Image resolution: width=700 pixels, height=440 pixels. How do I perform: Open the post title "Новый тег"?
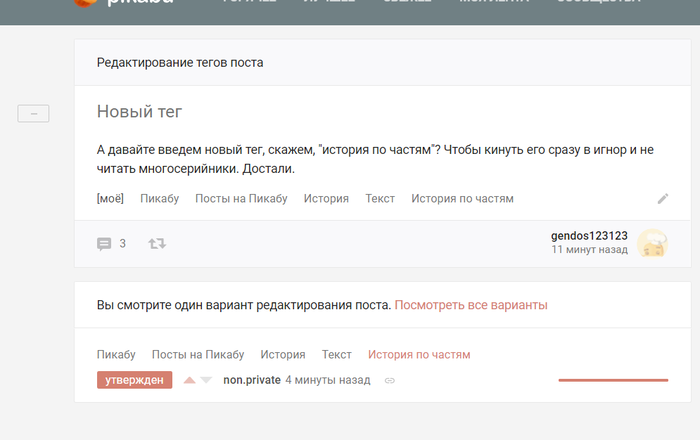tap(139, 112)
